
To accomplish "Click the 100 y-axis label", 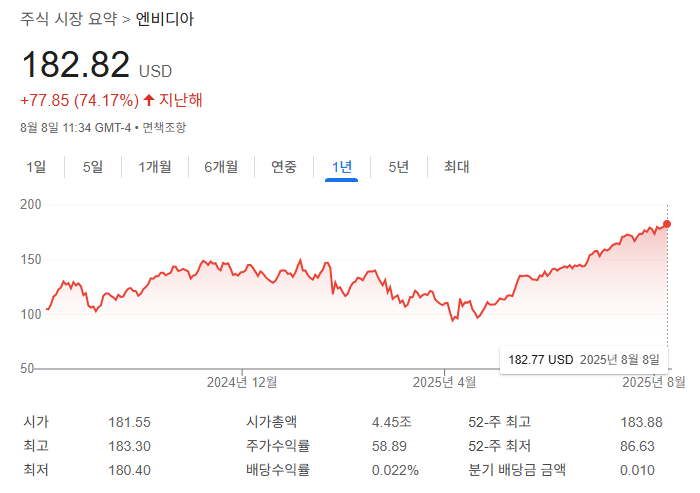I will 31,314.
